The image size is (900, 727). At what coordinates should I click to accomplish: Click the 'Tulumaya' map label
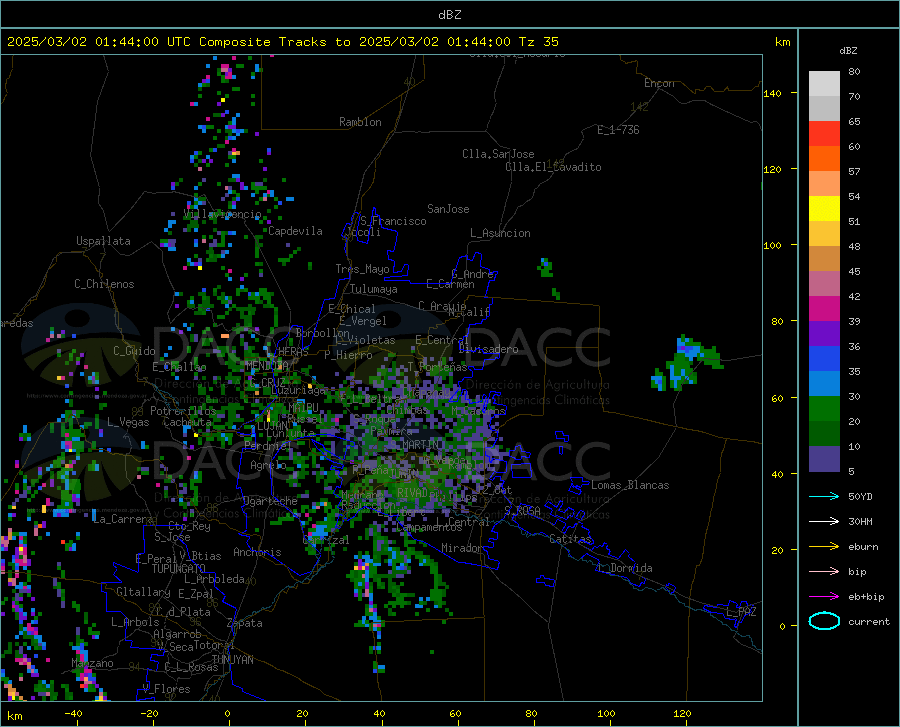[373, 289]
